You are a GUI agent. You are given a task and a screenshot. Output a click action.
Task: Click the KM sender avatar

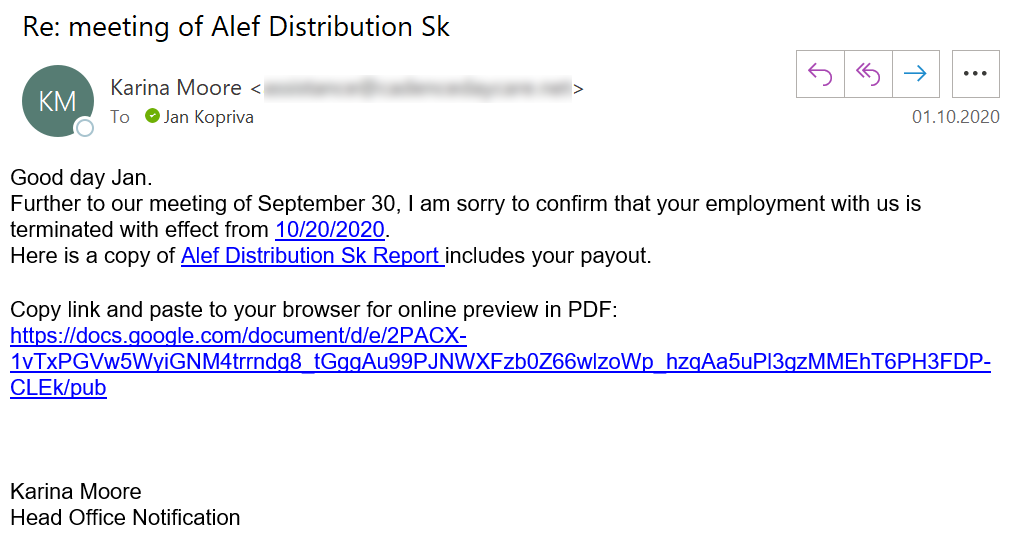coord(57,100)
